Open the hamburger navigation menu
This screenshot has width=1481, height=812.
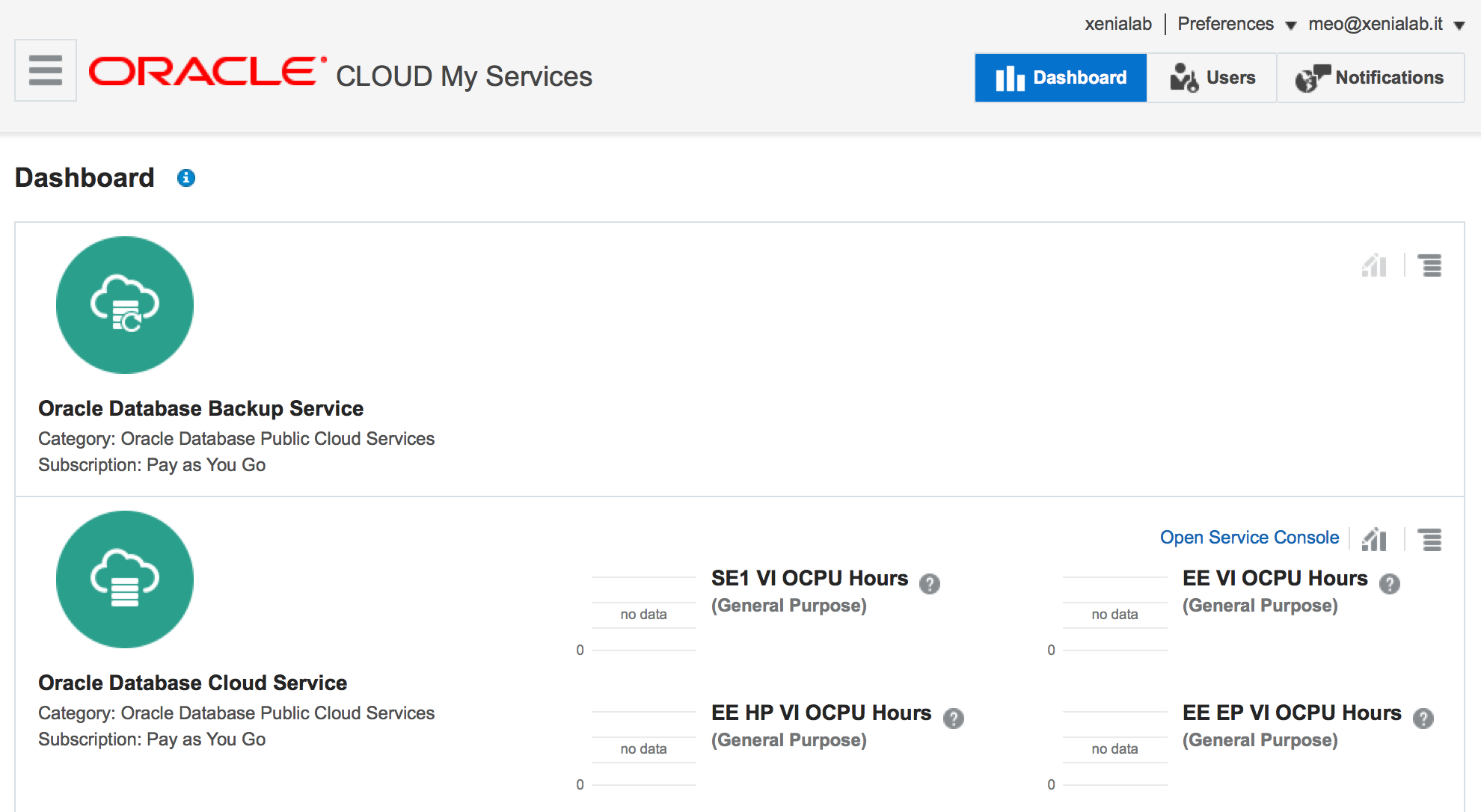(x=46, y=70)
